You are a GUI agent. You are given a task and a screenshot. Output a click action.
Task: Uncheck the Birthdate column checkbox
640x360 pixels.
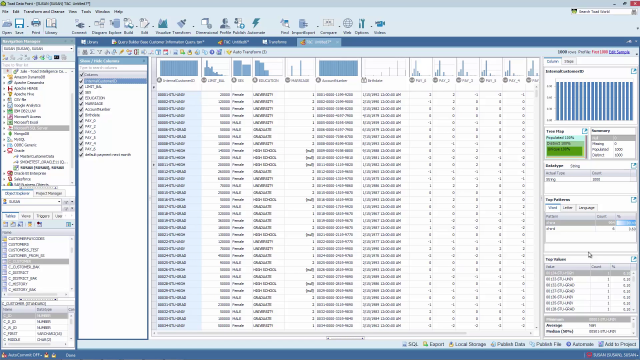pyautogui.click(x=82, y=115)
